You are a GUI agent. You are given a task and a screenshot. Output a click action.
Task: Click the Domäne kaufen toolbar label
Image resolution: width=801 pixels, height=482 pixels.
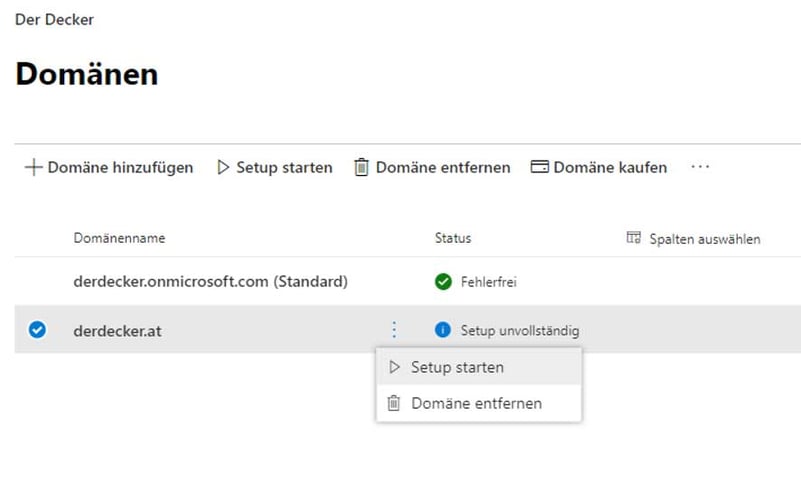(610, 167)
